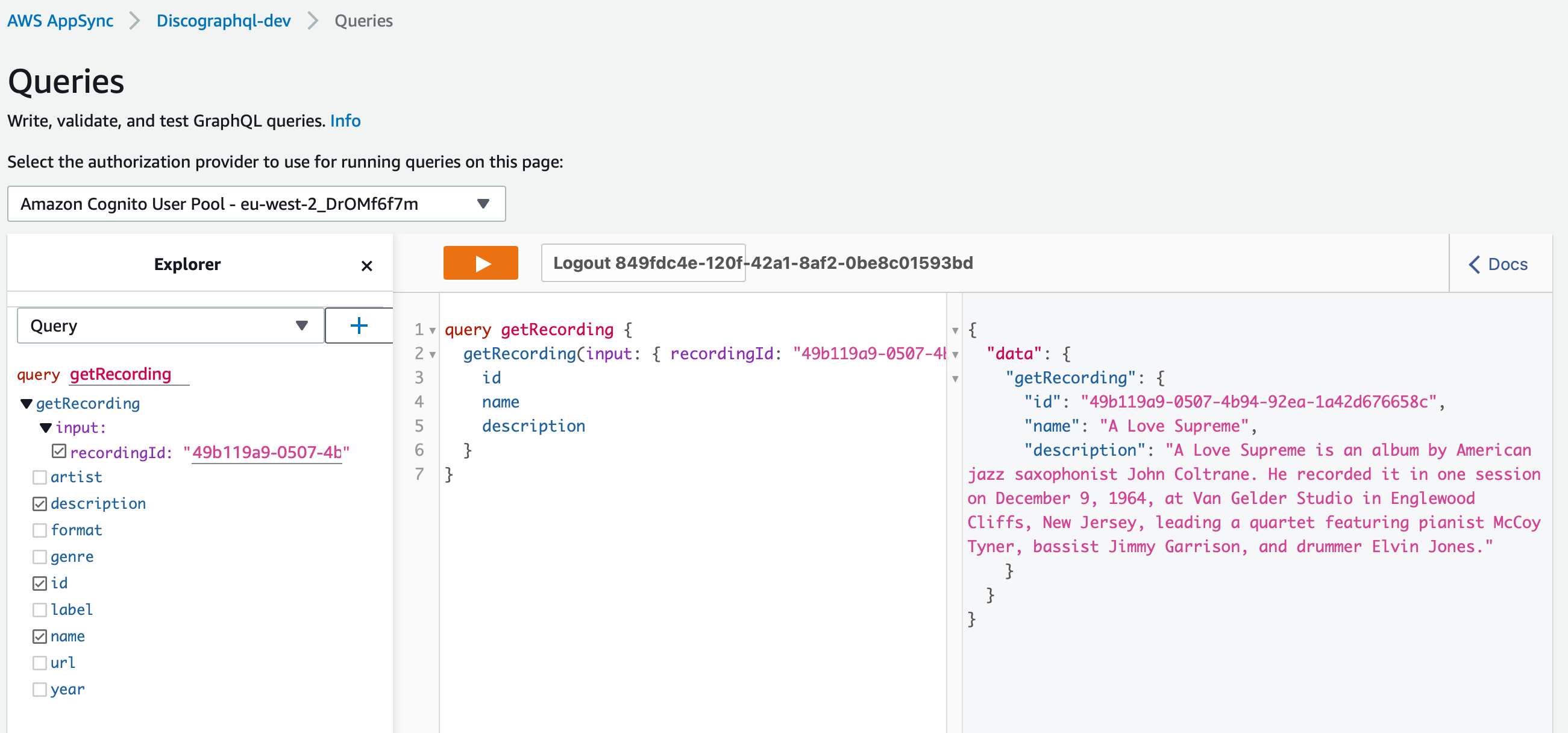Viewport: 1568px width, 733px height.
Task: Open the Info link beside the description
Action: click(345, 121)
